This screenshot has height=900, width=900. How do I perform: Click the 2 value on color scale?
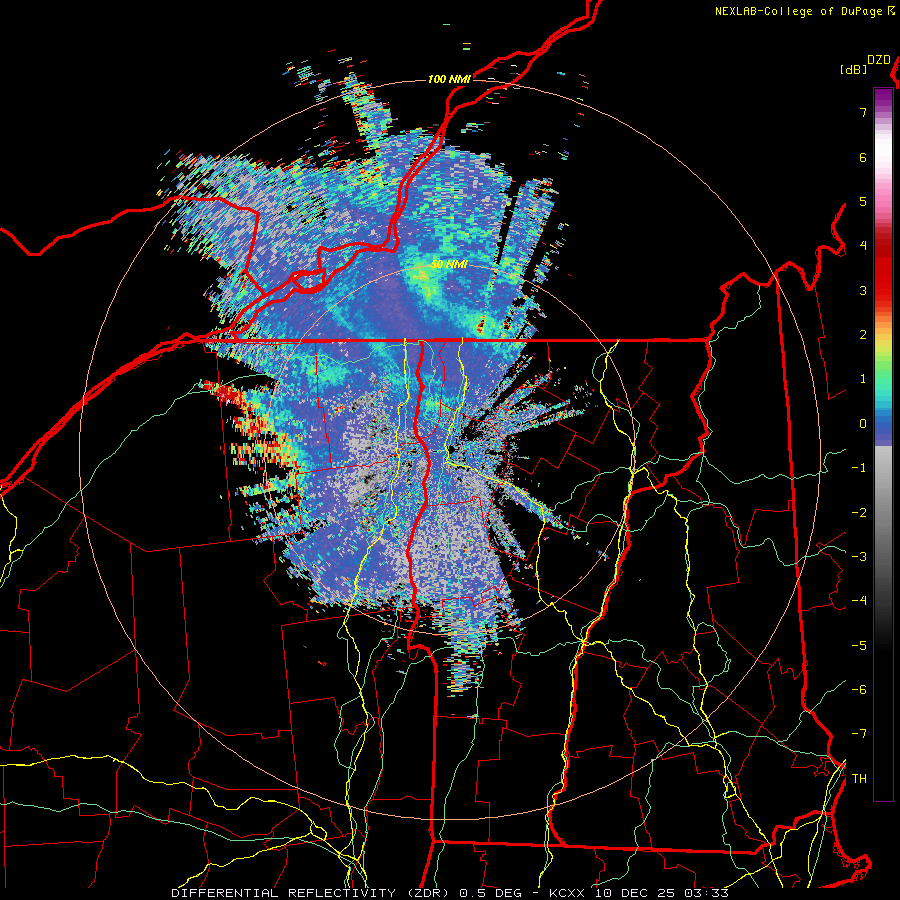point(863,335)
